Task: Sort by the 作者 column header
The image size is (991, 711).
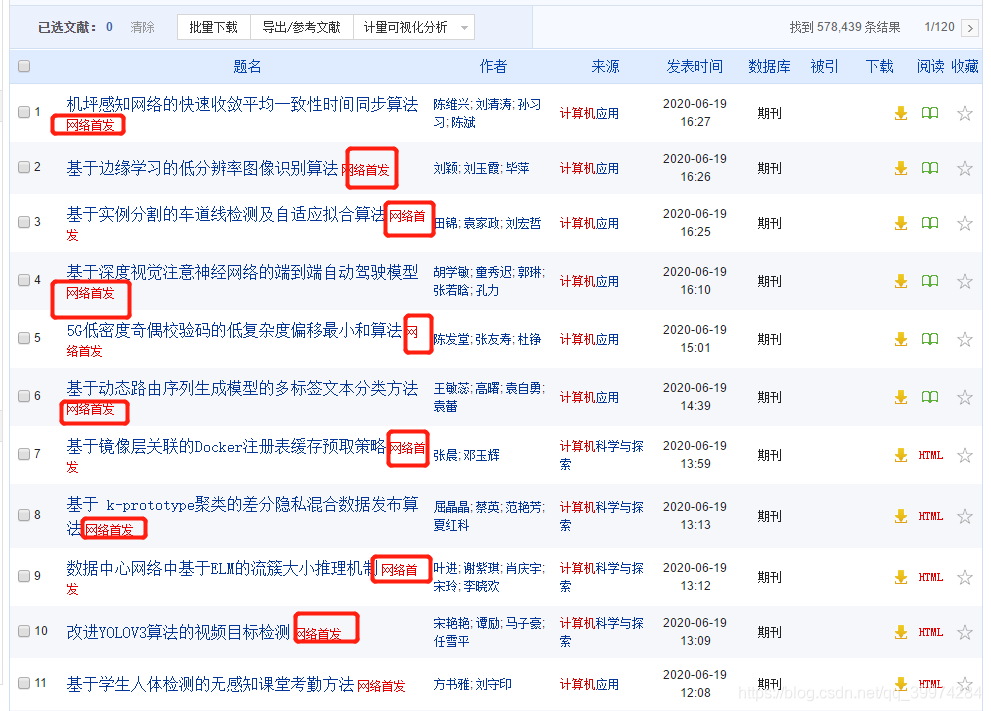Action: pyautogui.click(x=493, y=66)
